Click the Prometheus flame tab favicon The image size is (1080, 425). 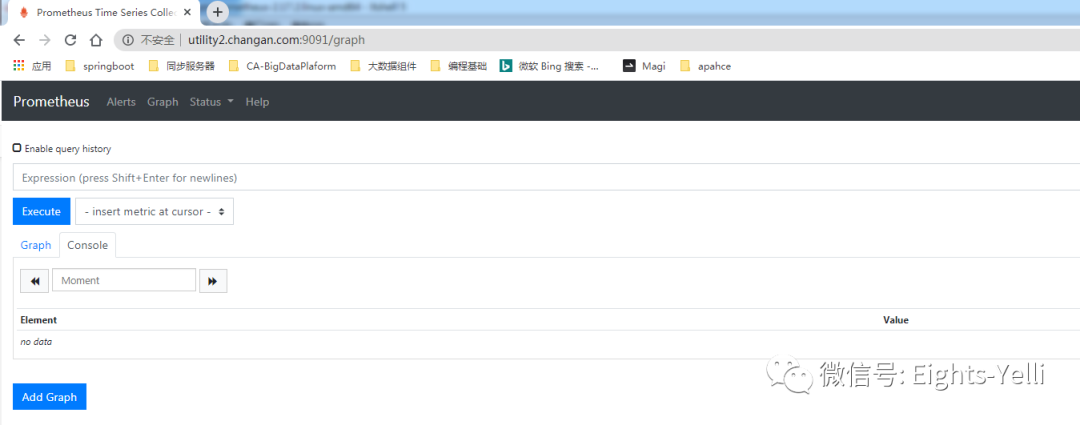(x=24, y=12)
